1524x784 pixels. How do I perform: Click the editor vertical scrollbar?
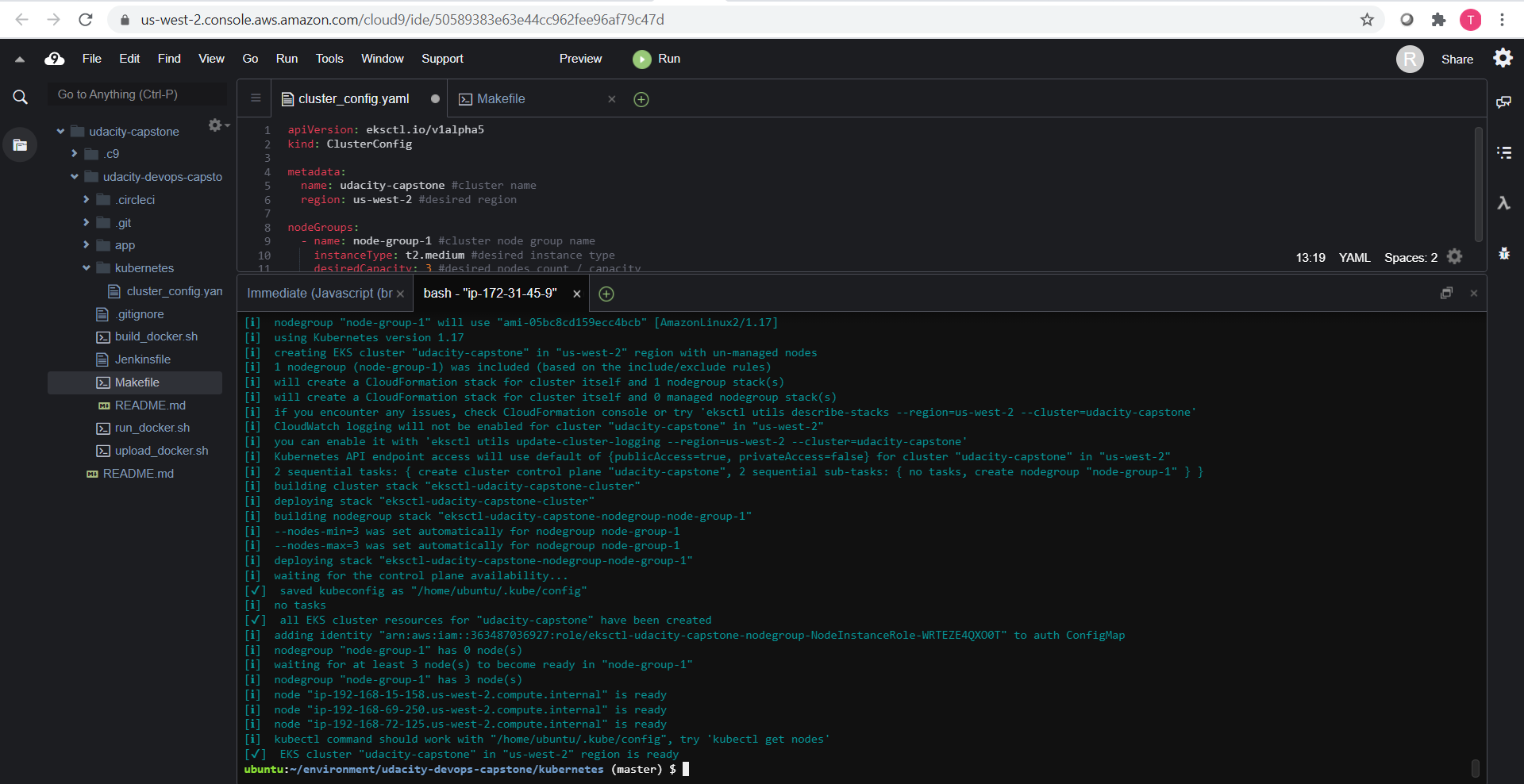[x=1479, y=184]
